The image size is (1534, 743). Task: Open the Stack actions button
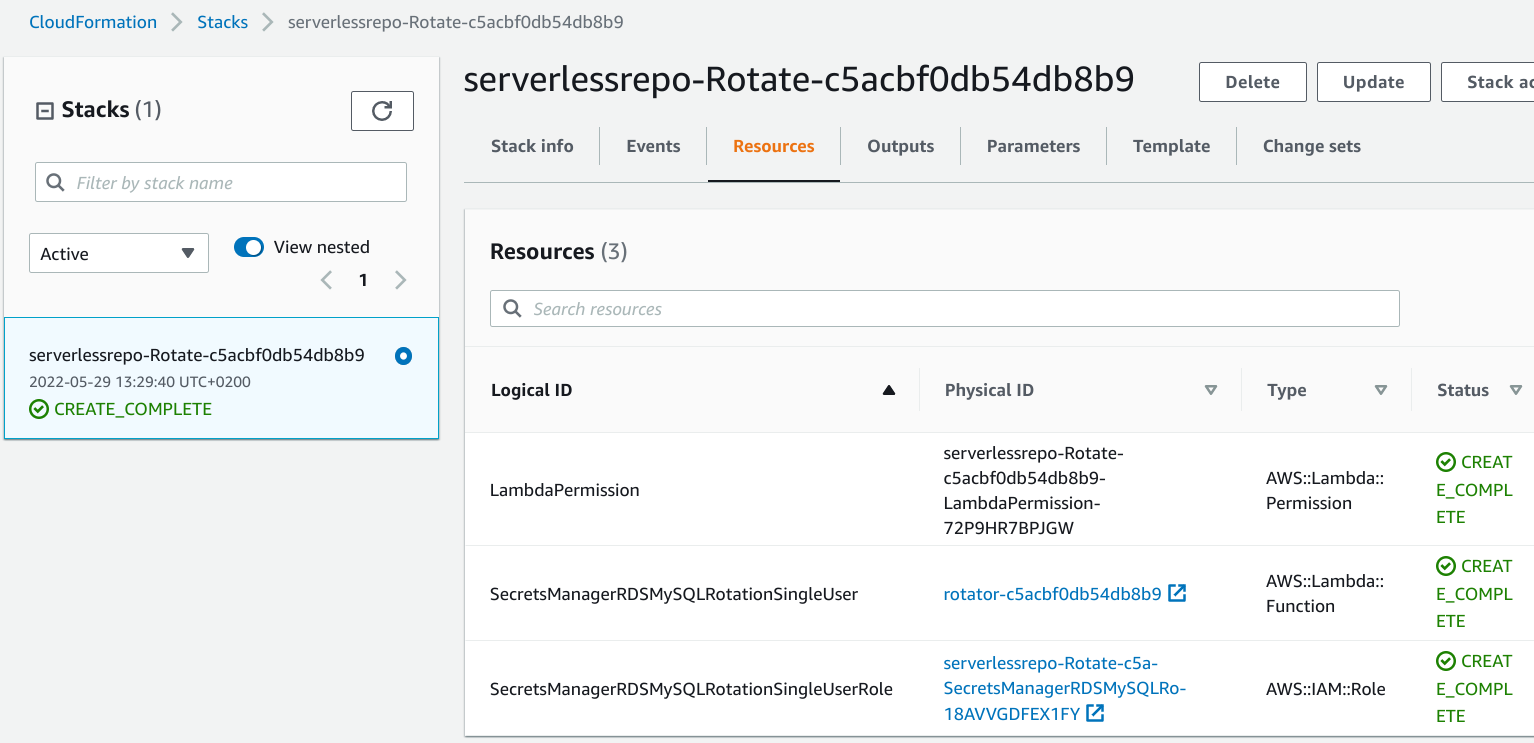pyautogui.click(x=1488, y=82)
